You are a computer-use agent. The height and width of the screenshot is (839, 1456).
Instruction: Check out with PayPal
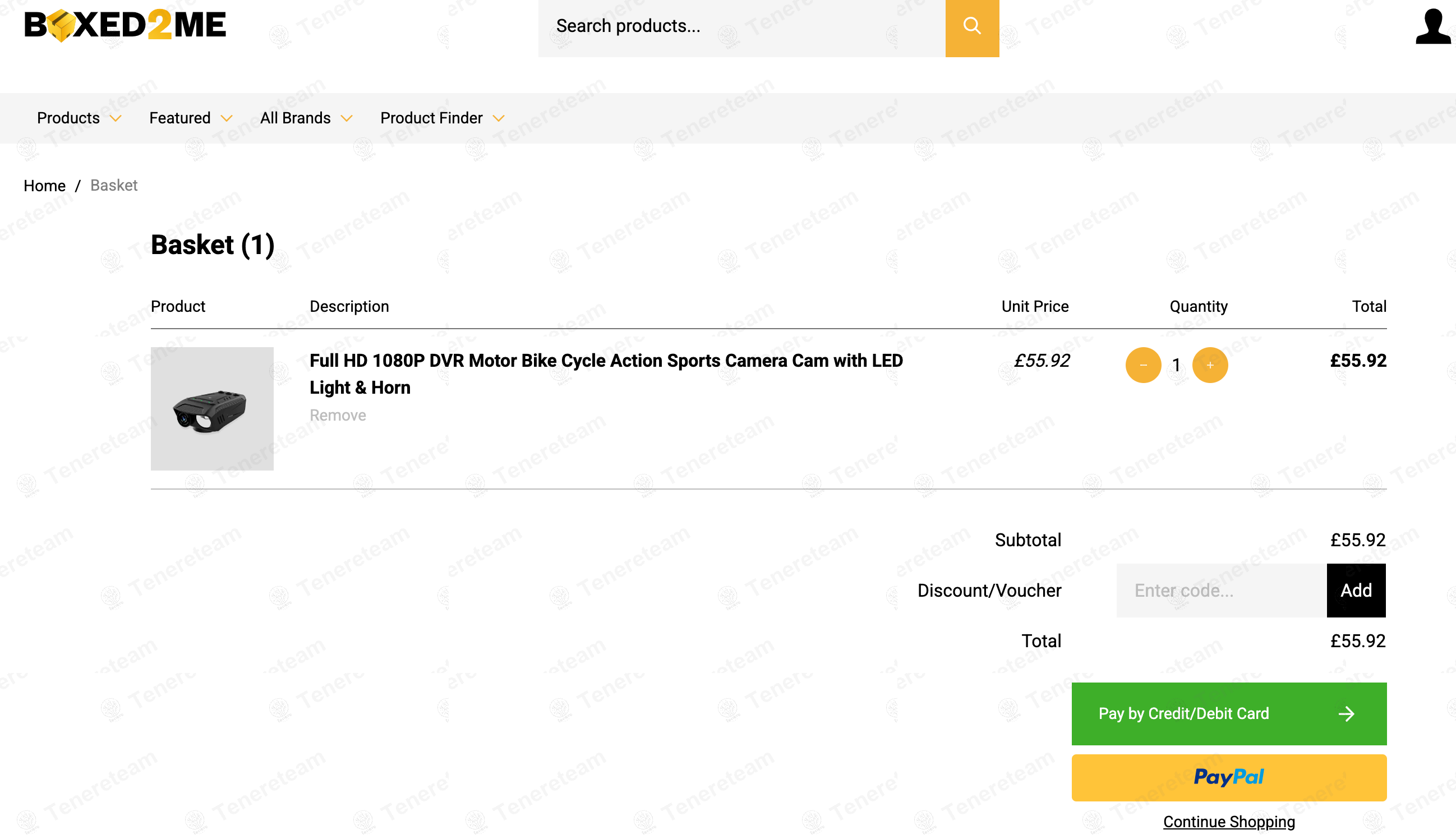pos(1229,778)
